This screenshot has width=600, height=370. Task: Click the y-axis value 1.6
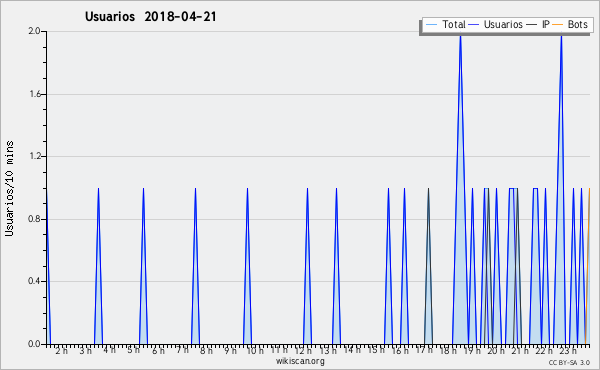(x=34, y=94)
